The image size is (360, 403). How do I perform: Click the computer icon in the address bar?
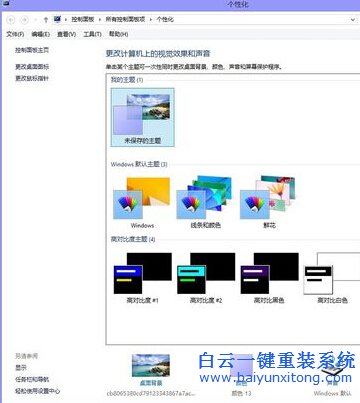click(57, 19)
